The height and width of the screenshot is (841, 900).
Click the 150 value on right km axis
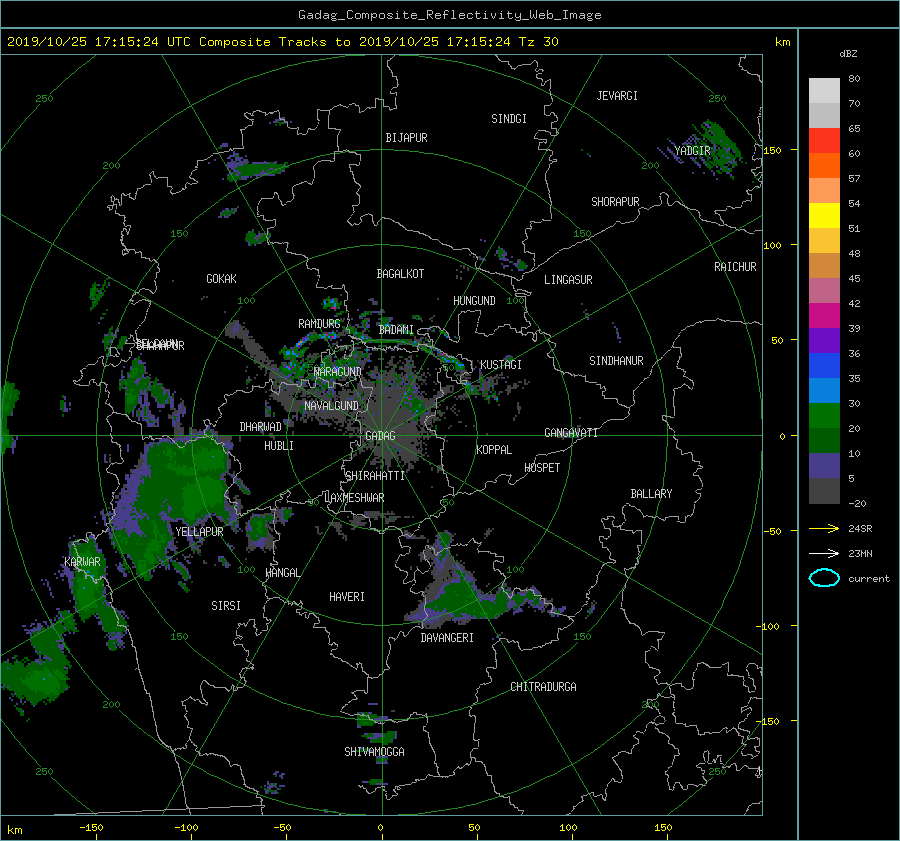click(773, 150)
